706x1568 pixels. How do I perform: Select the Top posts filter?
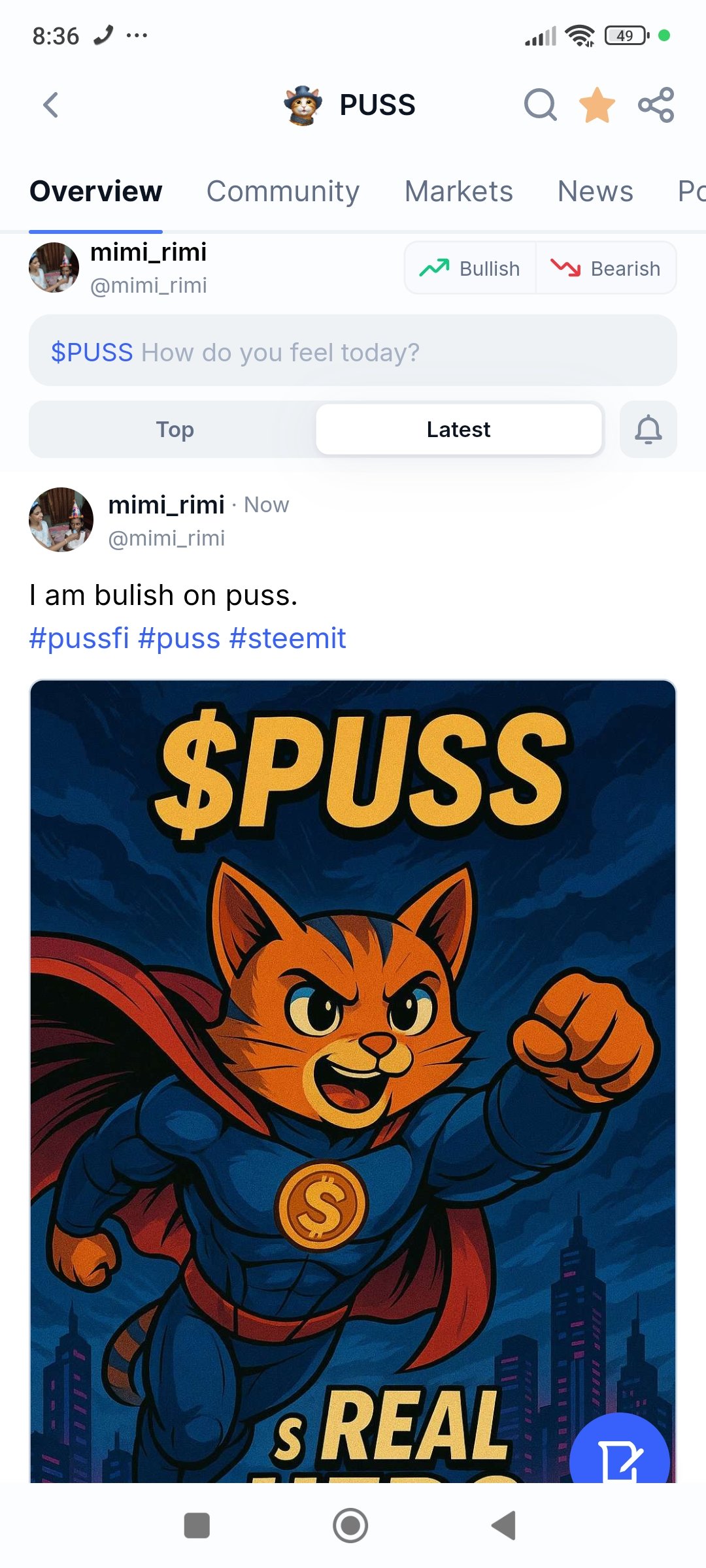[x=175, y=429]
